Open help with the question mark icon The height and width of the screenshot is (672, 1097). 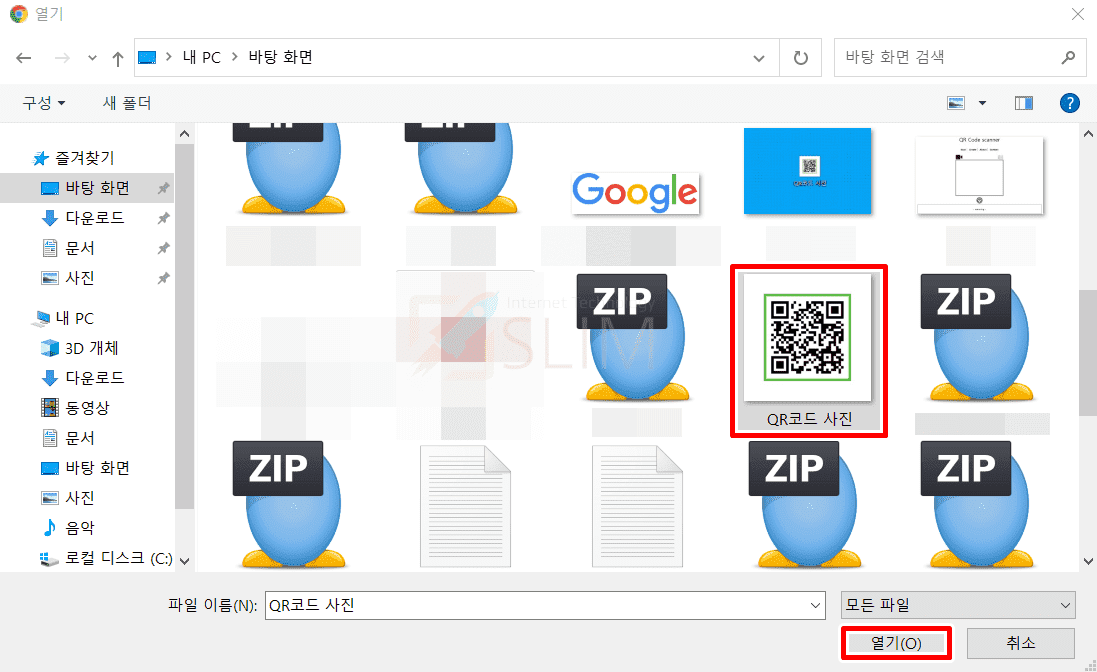click(x=1069, y=103)
